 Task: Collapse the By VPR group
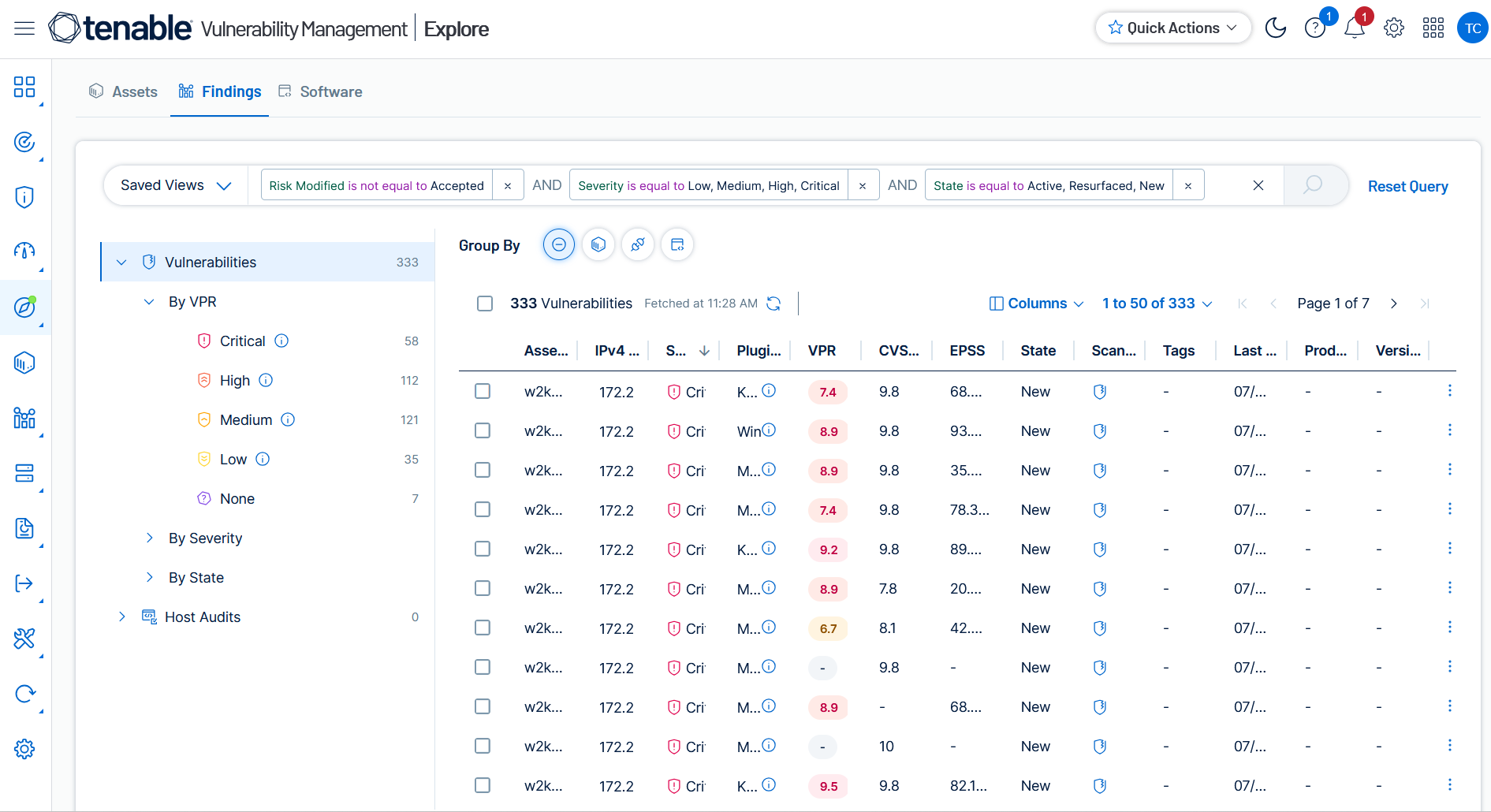[x=149, y=302]
